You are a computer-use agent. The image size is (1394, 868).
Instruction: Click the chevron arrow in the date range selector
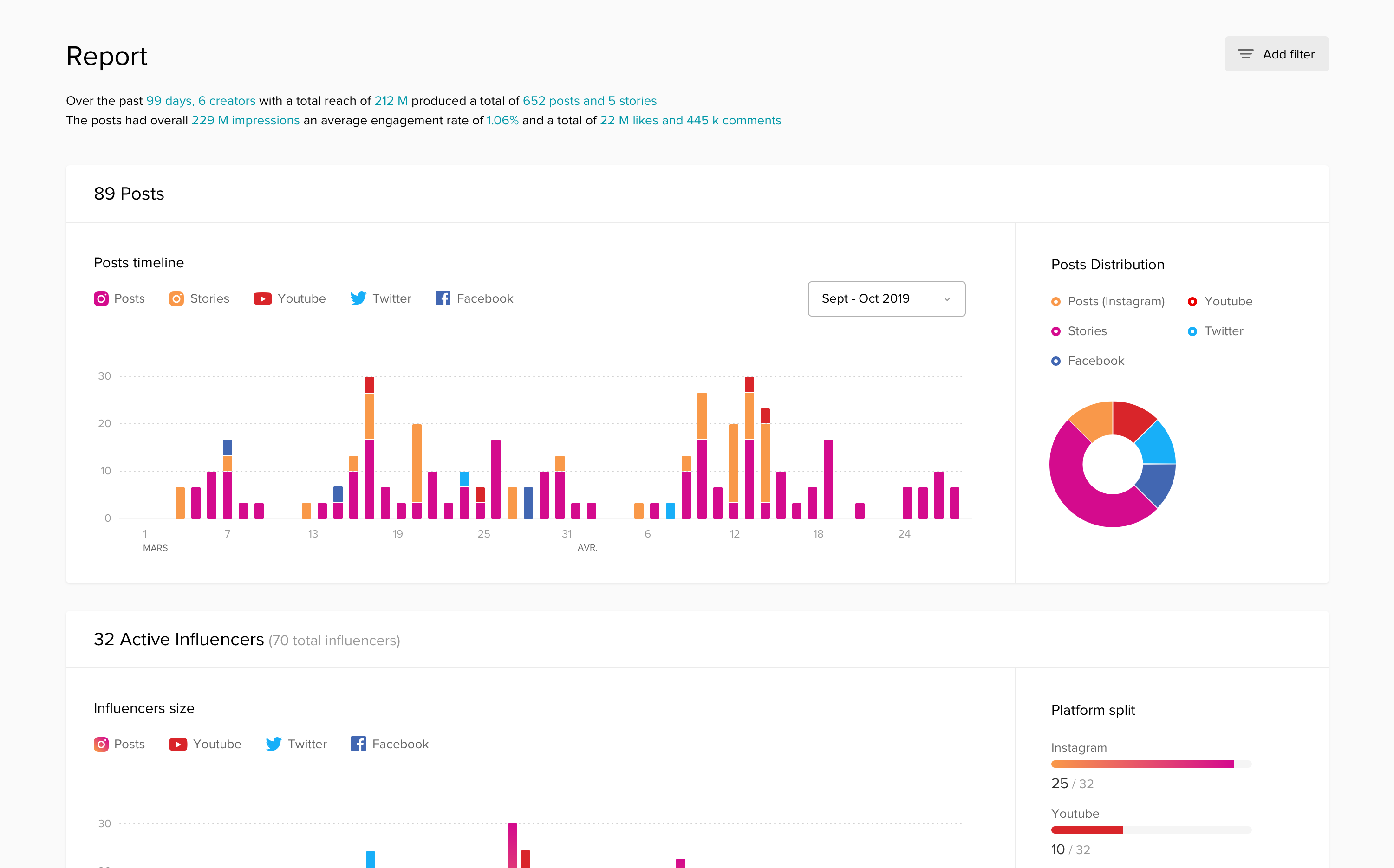(x=947, y=299)
